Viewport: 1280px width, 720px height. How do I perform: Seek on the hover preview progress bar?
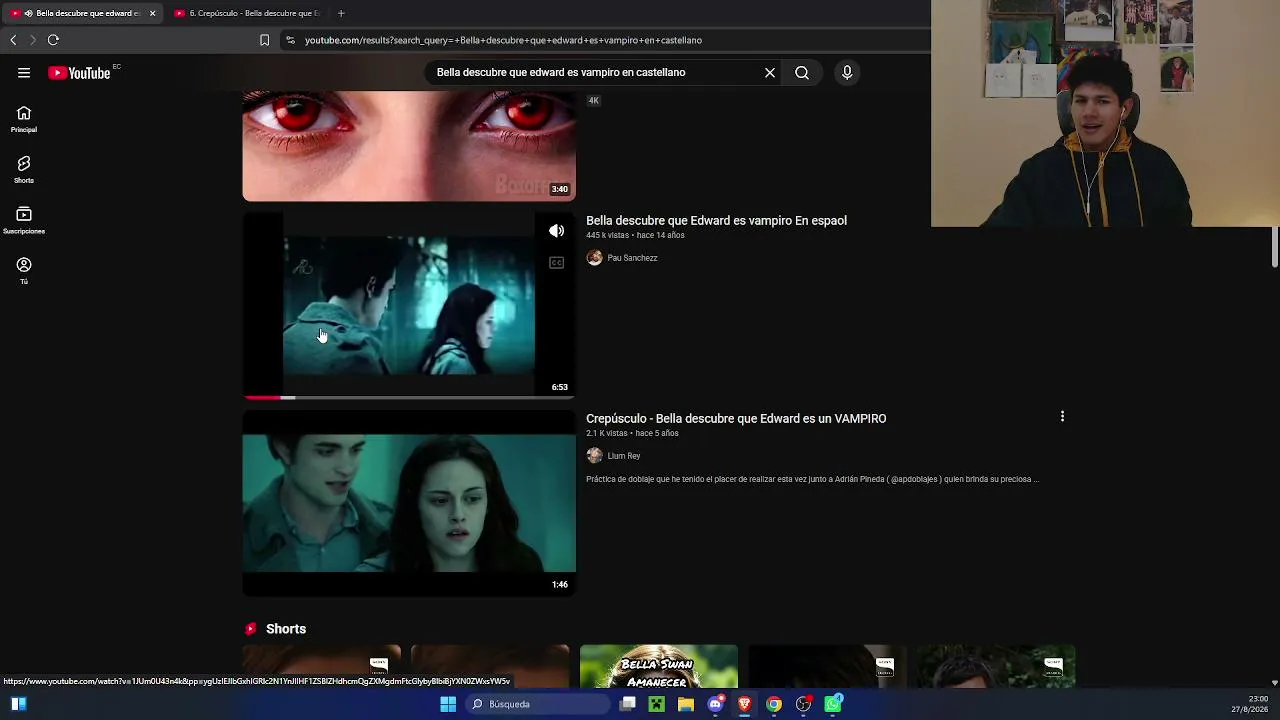tap(409, 397)
